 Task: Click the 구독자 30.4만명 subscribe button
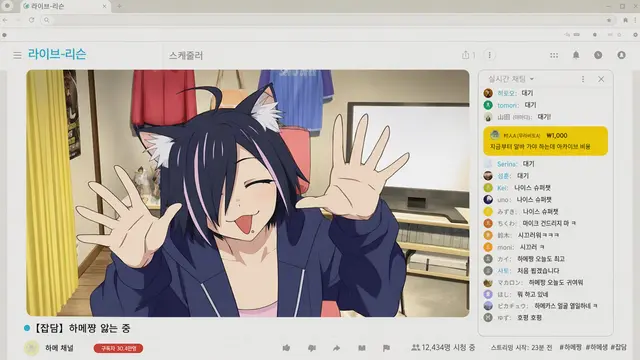(x=118, y=348)
